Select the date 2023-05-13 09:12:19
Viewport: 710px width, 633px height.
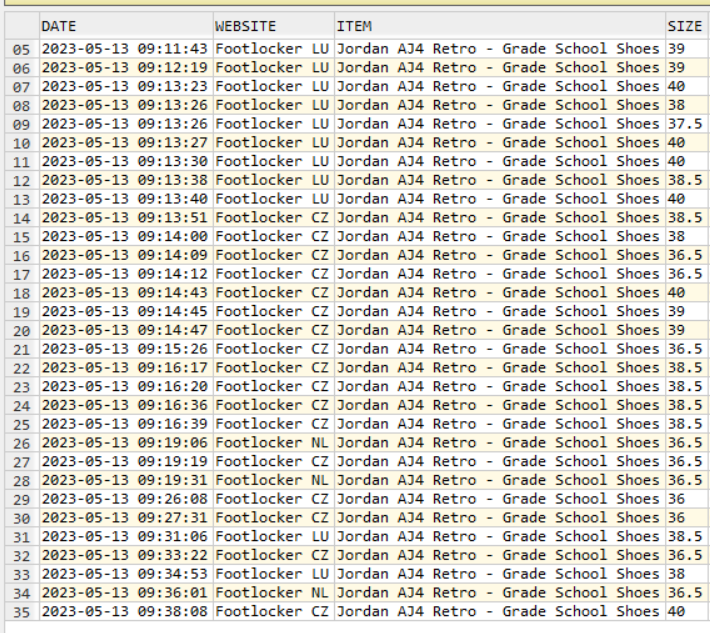coord(125,67)
